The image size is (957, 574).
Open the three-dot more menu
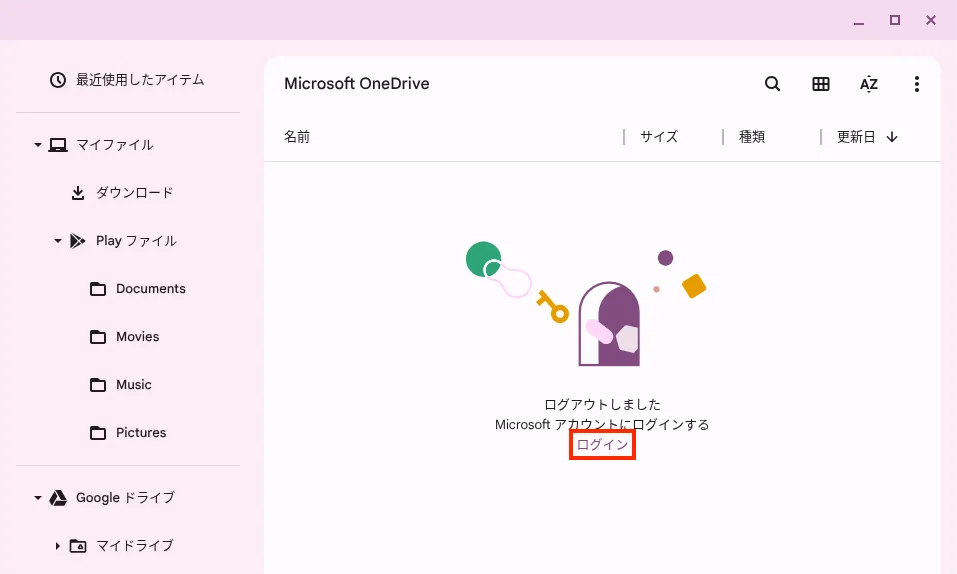coord(916,84)
